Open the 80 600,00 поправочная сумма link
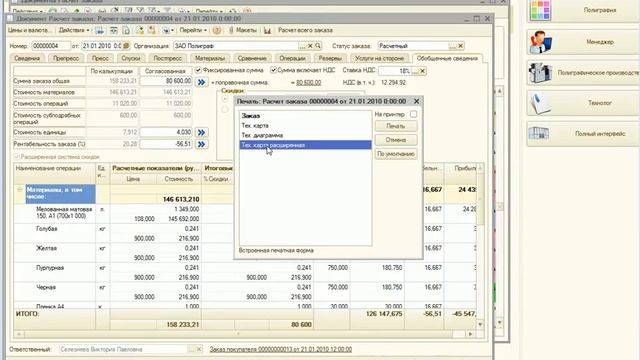 pos(309,82)
